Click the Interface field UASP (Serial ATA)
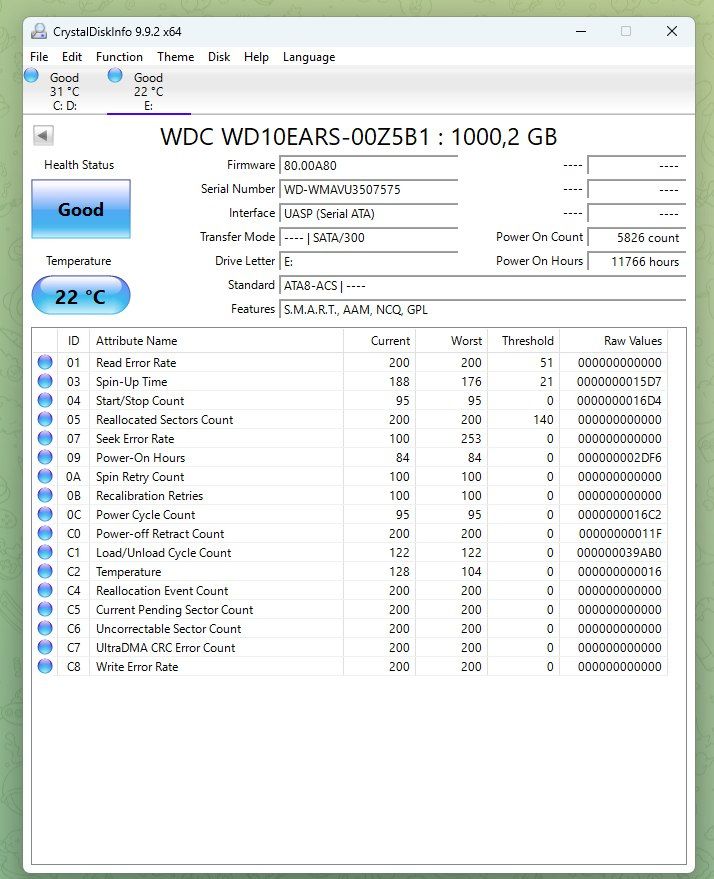This screenshot has height=879, width=714. [x=368, y=214]
